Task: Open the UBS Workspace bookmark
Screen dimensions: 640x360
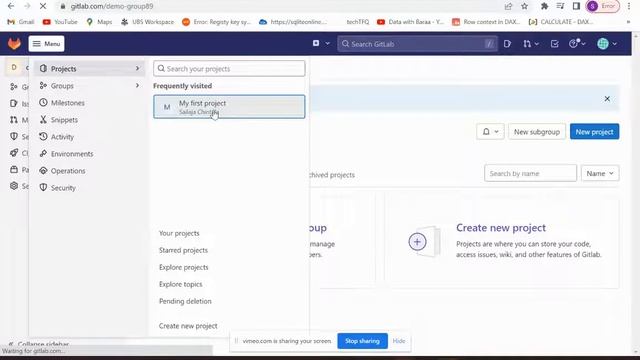Action: (x=147, y=22)
